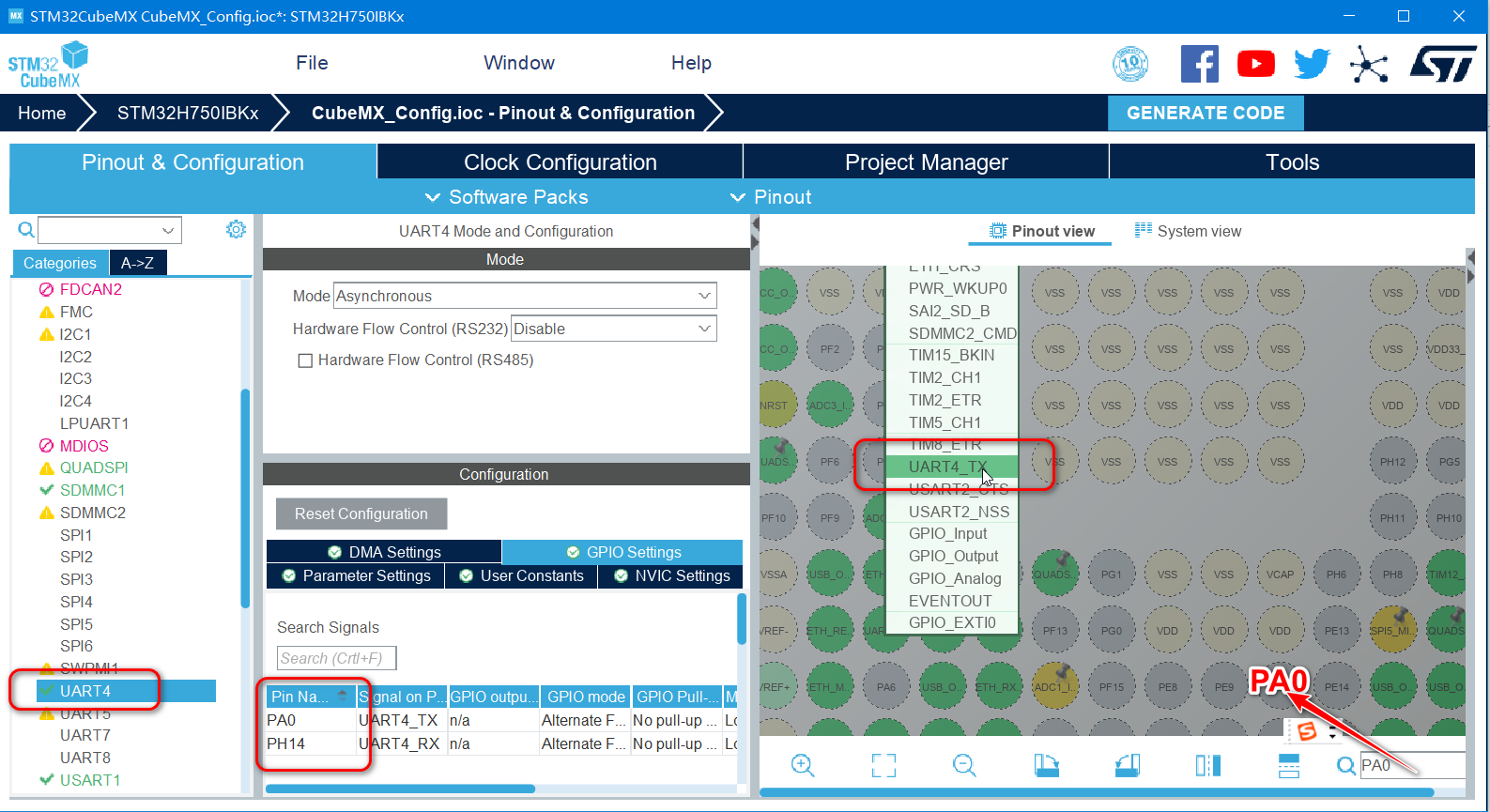Select QUADSPI in the peripheral list
The height and width of the screenshot is (812, 1490).
click(94, 467)
